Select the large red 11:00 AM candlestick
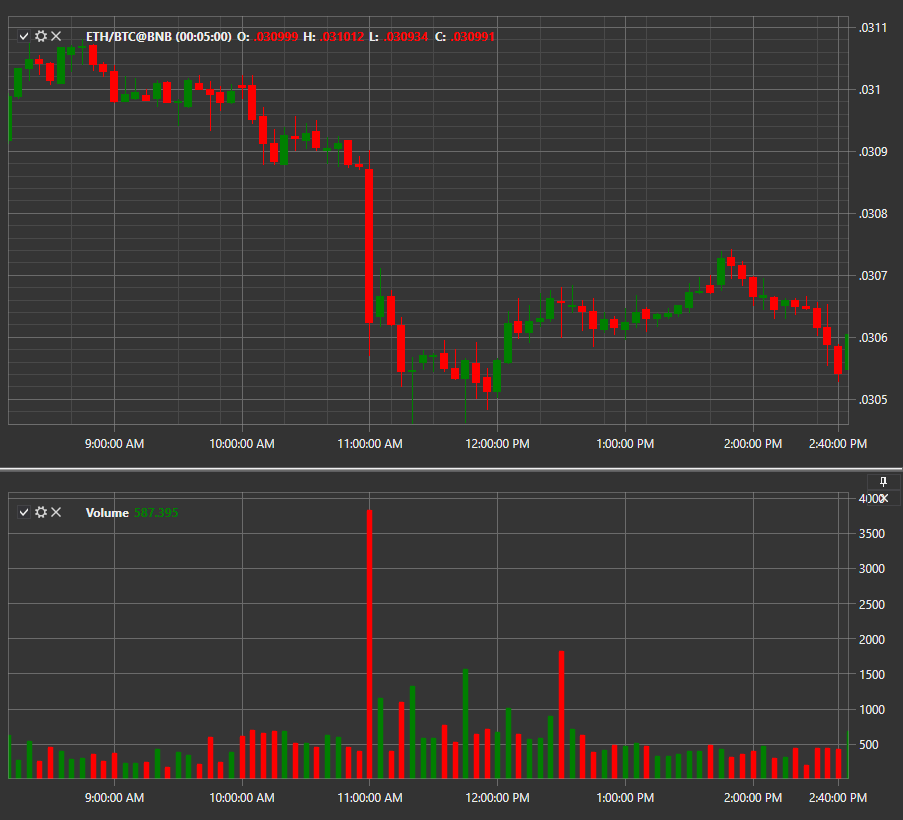This screenshot has height=820, width=903. click(x=369, y=246)
